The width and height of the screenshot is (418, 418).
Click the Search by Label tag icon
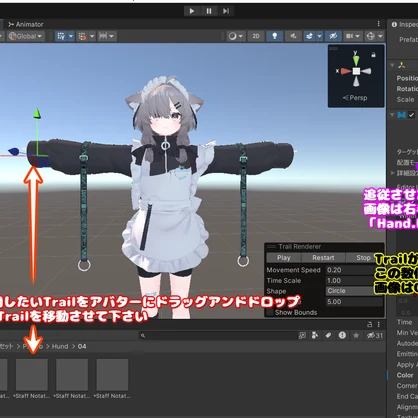click(x=328, y=335)
